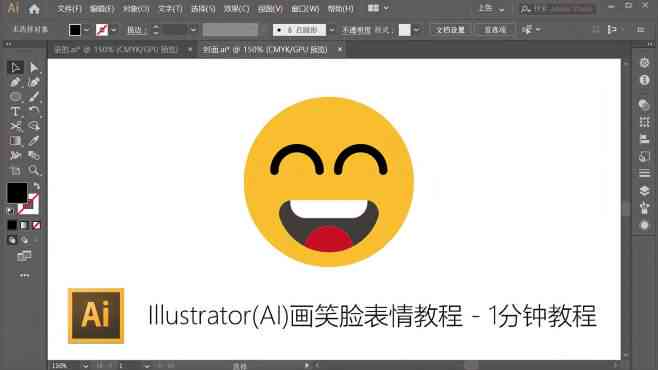The height and width of the screenshot is (370, 658).
Task: Open the Layers panel icon
Action: click(645, 190)
